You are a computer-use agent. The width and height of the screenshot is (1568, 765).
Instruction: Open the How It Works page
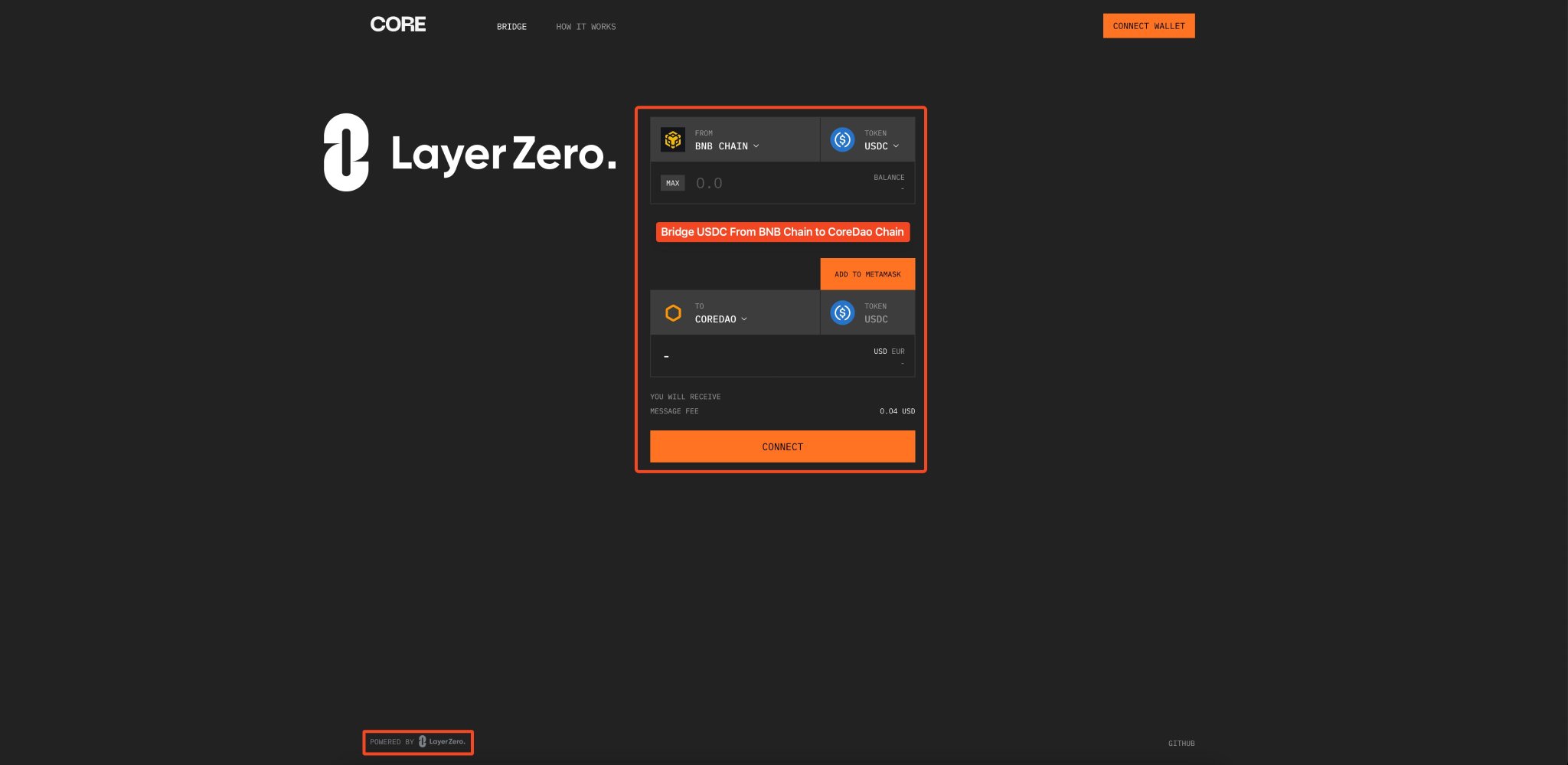click(x=586, y=27)
